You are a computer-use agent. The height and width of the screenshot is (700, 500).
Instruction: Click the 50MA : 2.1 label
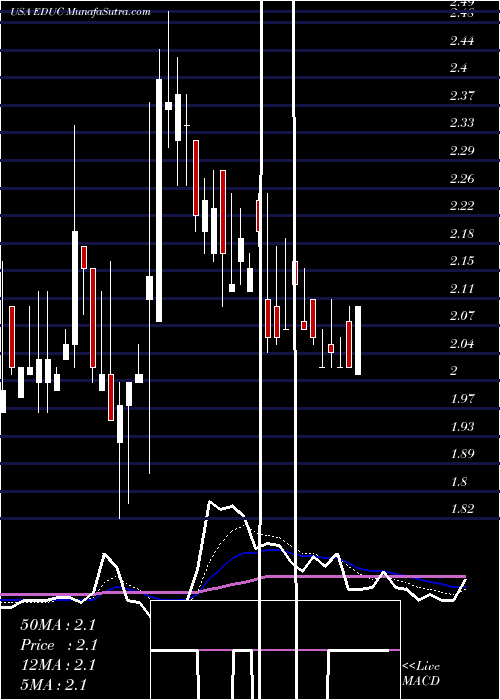pos(58,625)
